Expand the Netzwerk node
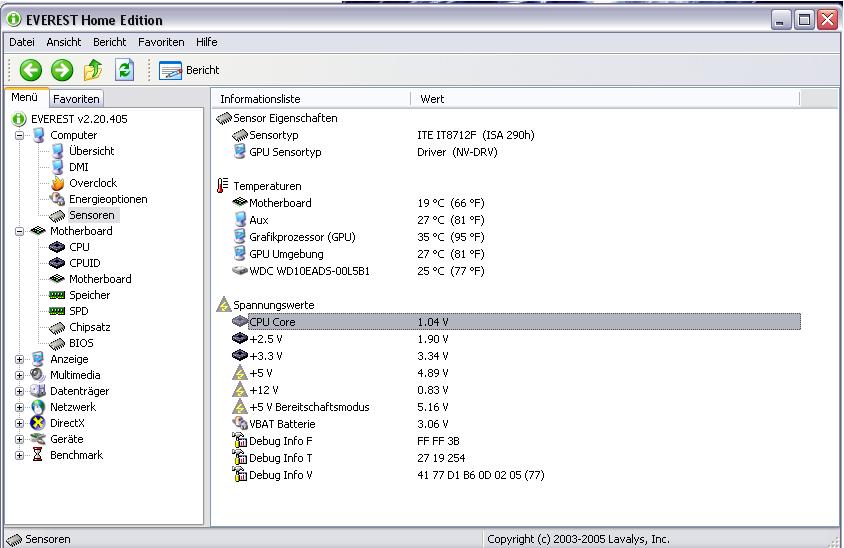 [x=20, y=408]
